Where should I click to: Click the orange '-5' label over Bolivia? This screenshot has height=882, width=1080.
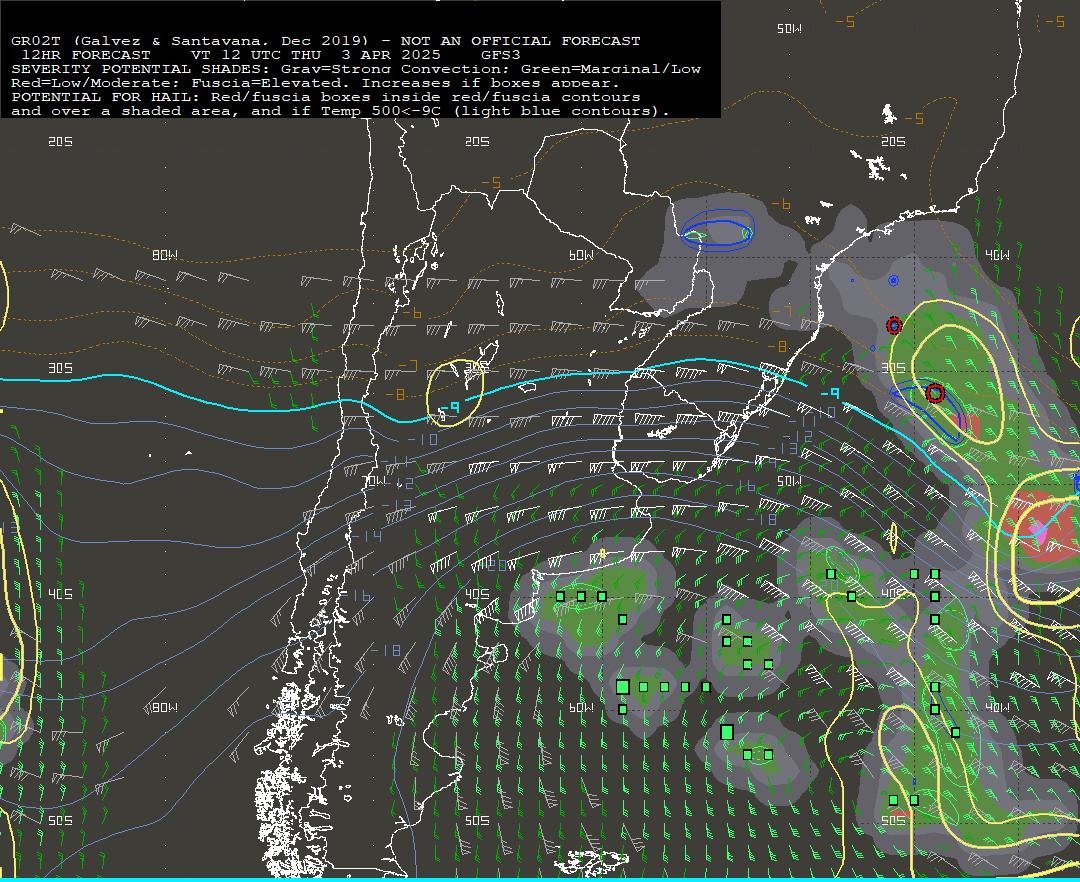coord(490,182)
